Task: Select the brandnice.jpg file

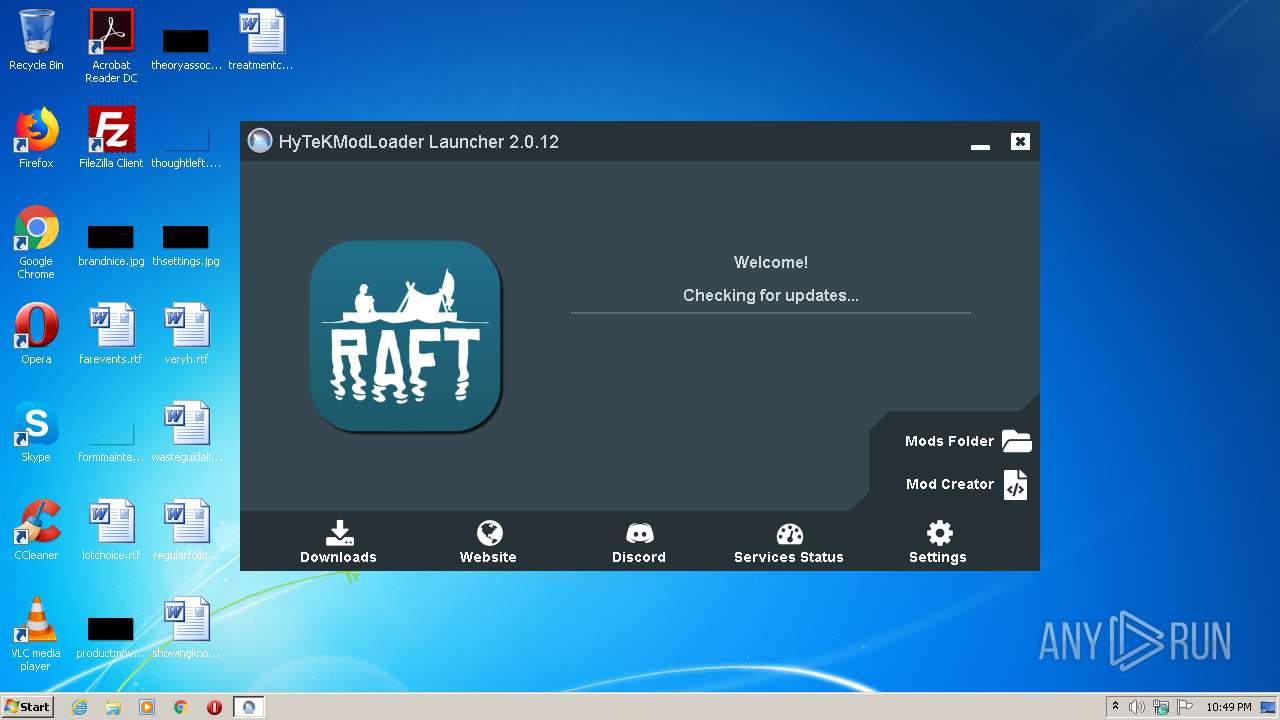Action: pyautogui.click(x=111, y=244)
